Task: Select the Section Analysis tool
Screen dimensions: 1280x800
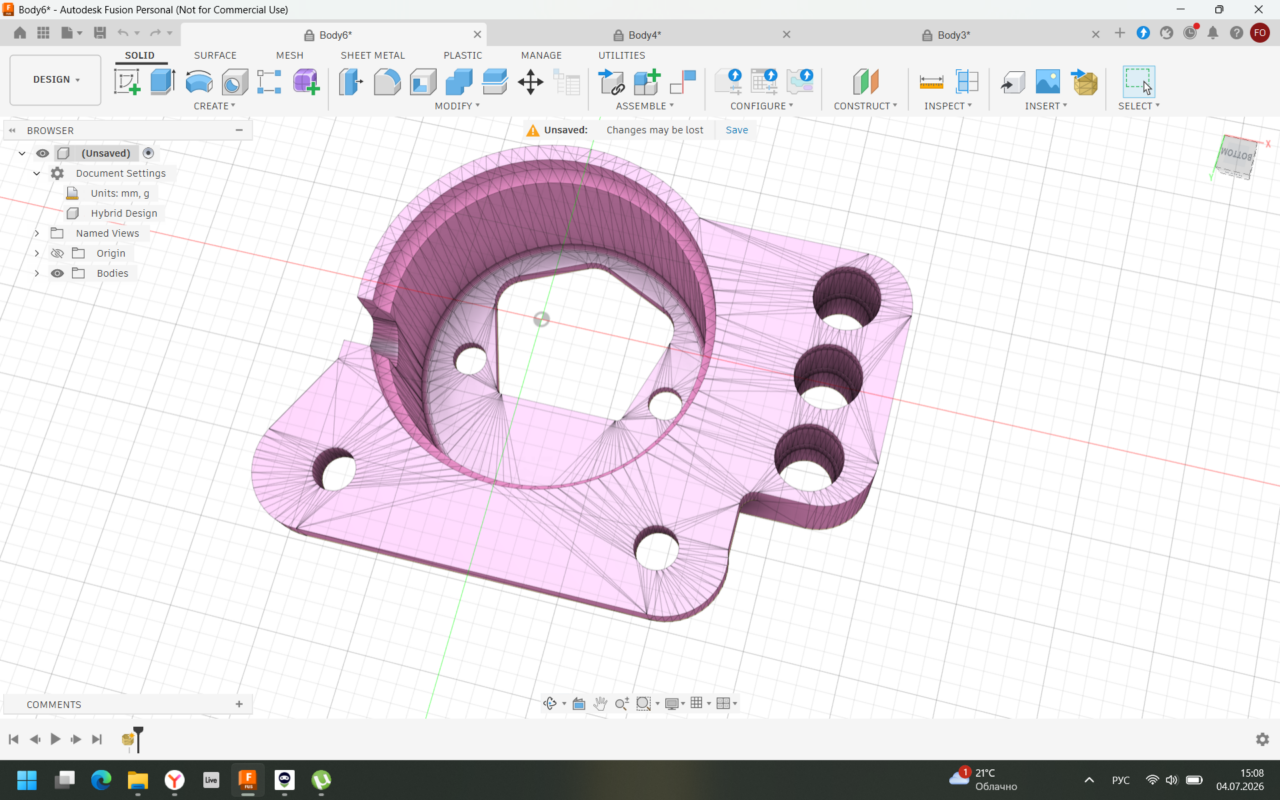Action: click(x=967, y=82)
